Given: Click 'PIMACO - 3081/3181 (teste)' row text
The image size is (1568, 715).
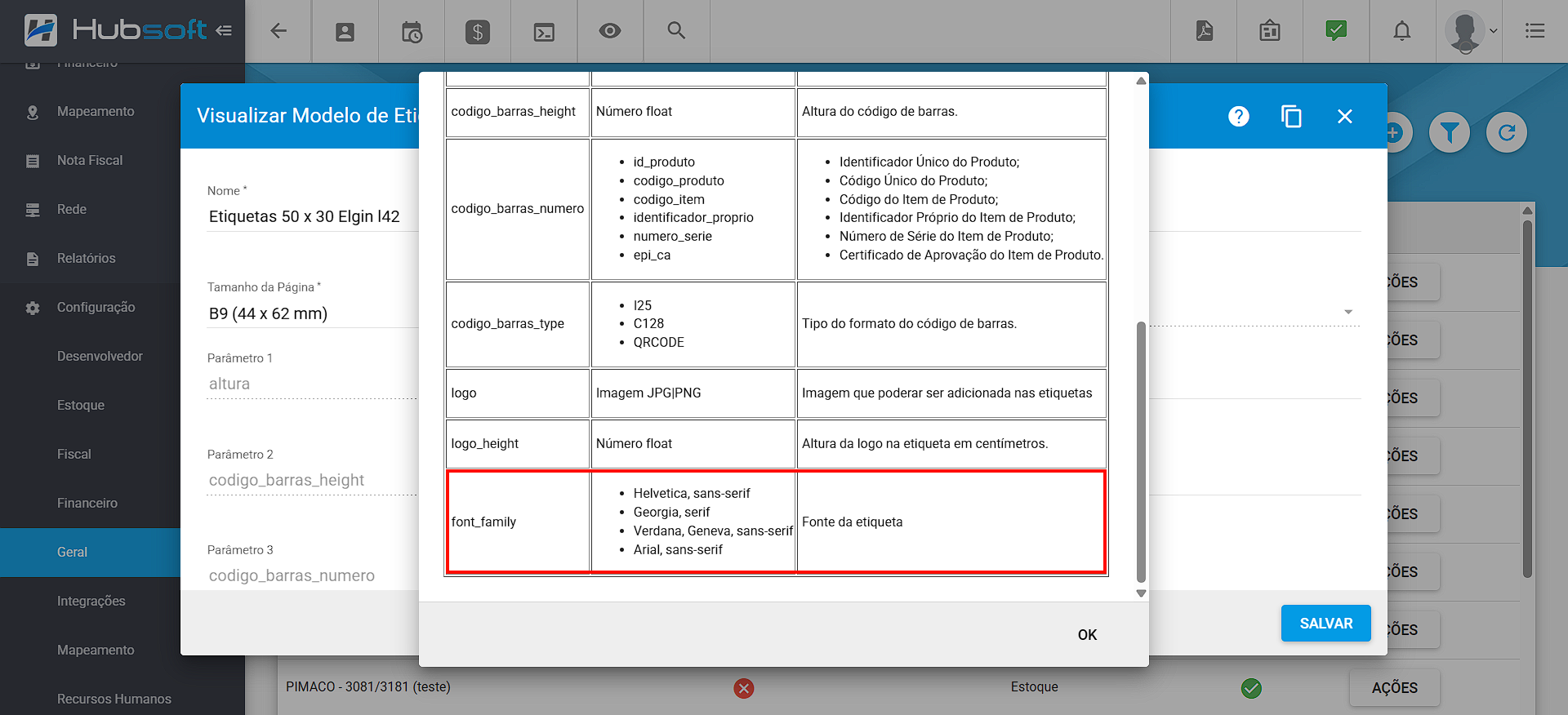Looking at the screenshot, I should pyautogui.click(x=367, y=687).
